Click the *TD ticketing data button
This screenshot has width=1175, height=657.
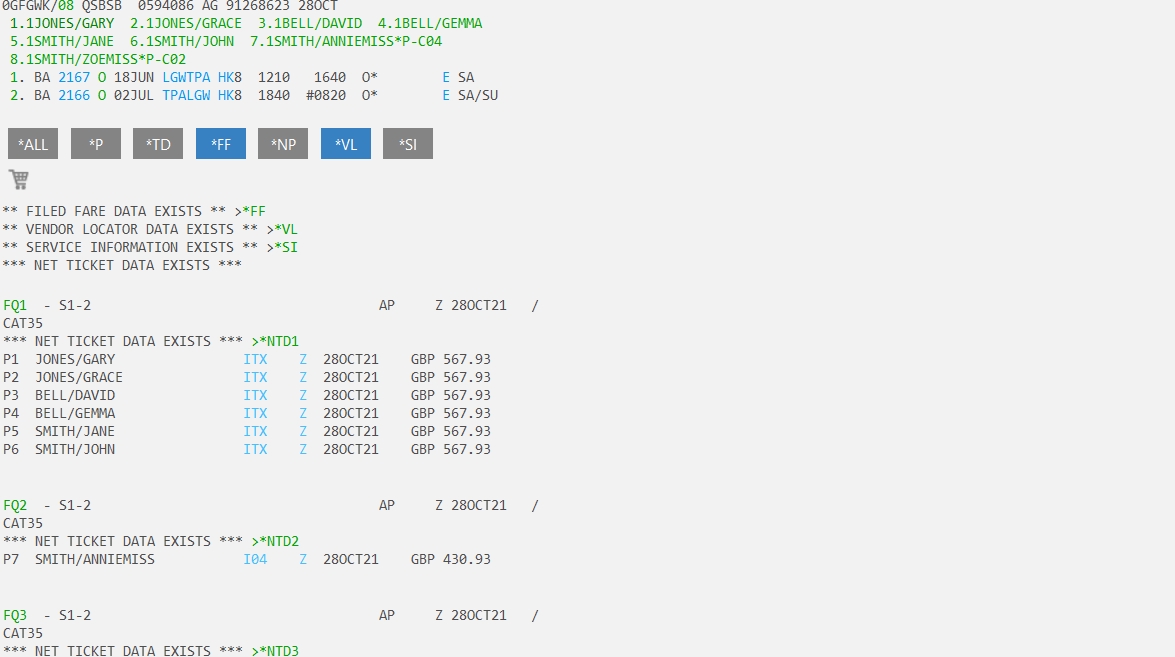coord(158,144)
